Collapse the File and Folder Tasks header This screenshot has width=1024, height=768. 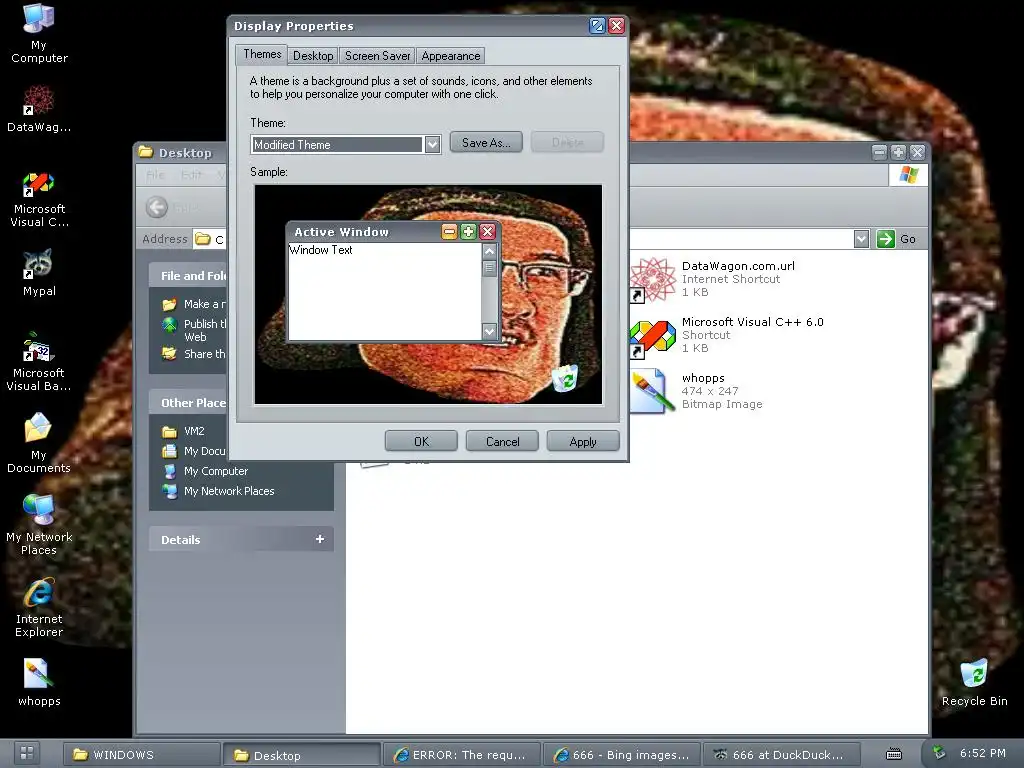pos(189,276)
